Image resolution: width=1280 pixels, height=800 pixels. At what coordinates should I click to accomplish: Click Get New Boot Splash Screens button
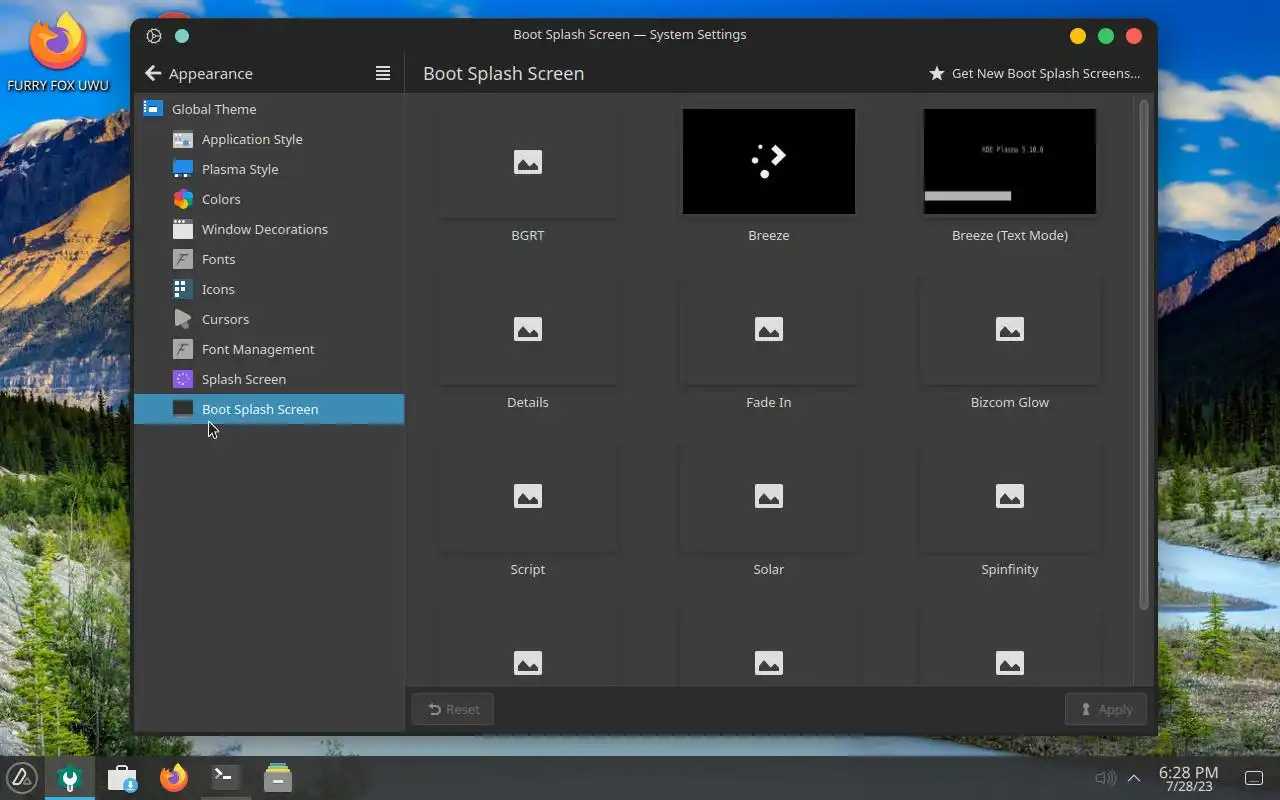coord(1034,73)
